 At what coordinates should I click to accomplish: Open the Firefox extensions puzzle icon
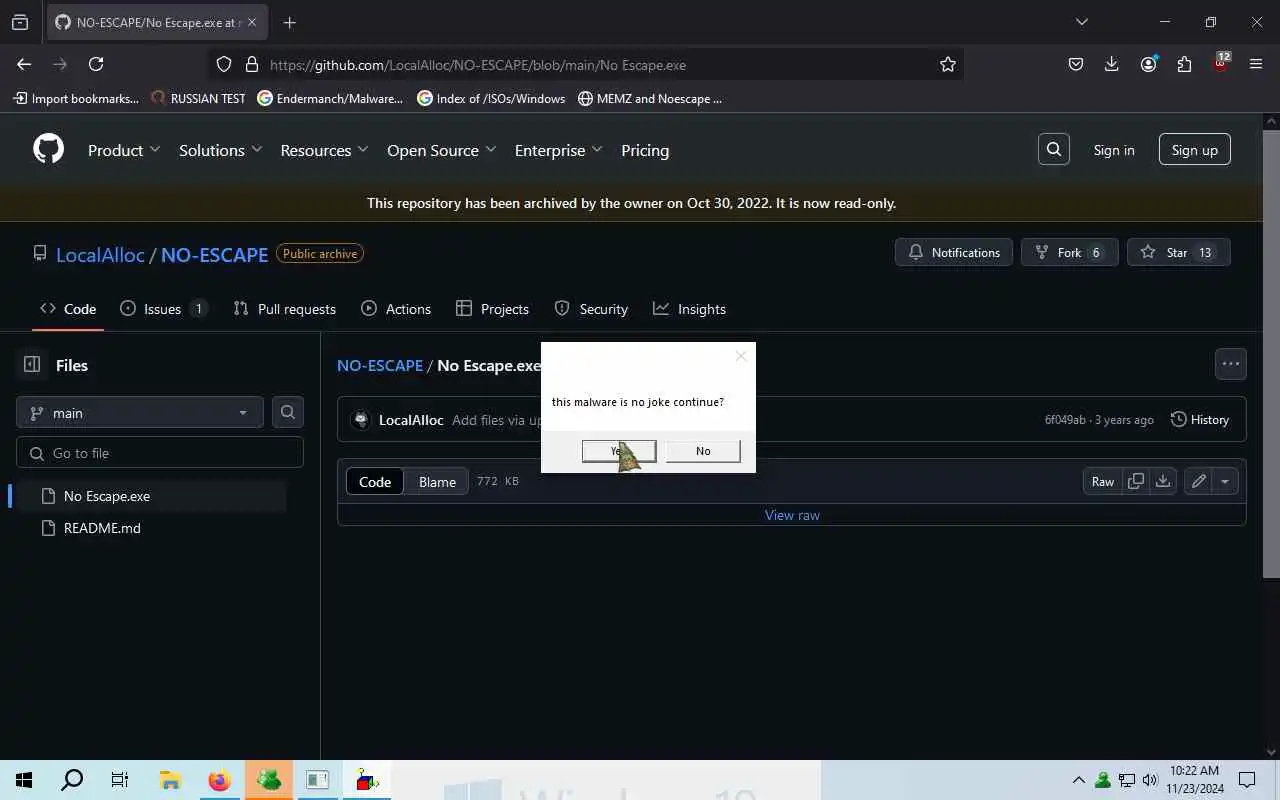coord(1184,64)
